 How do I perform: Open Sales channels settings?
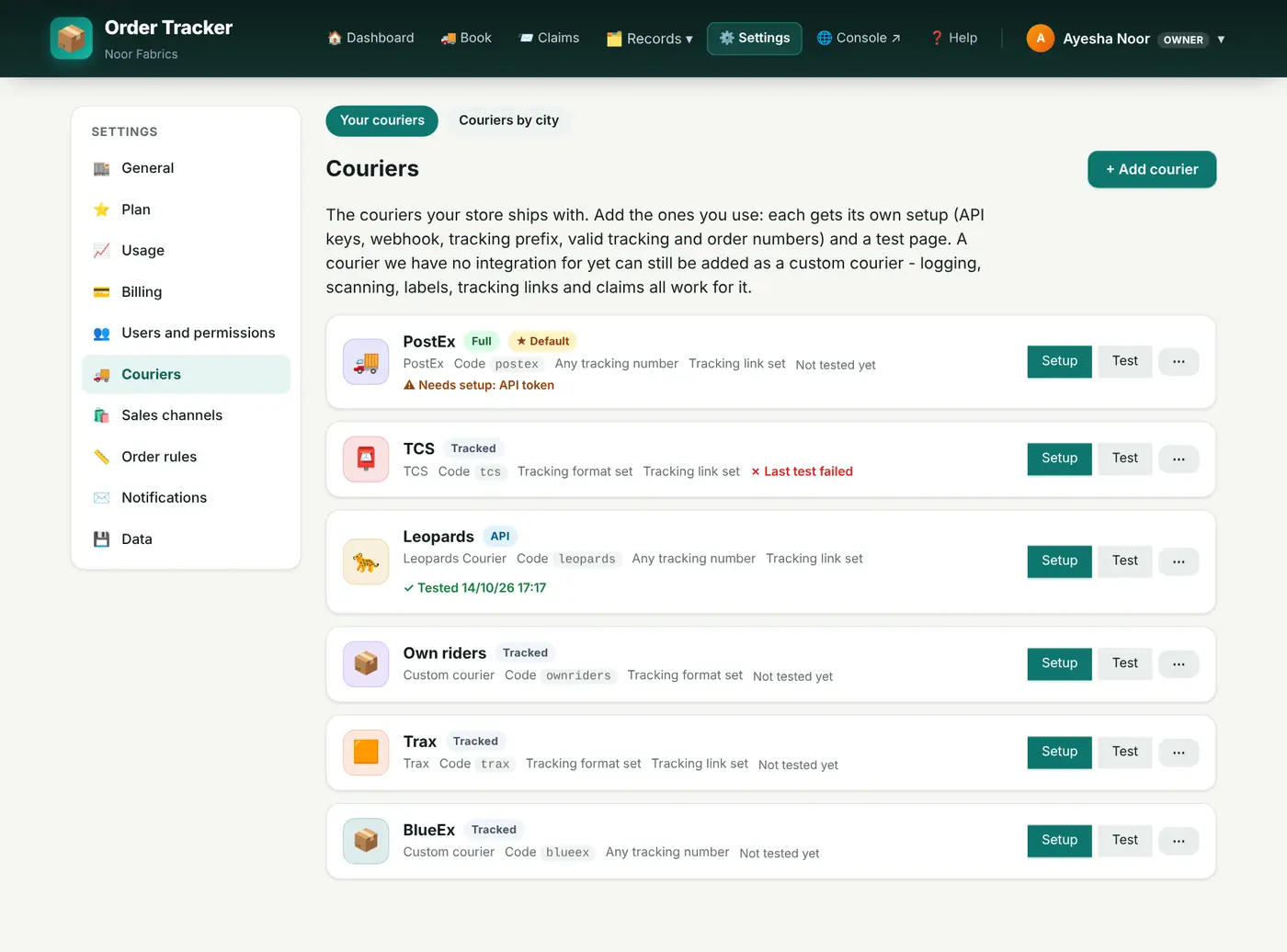tap(186, 415)
